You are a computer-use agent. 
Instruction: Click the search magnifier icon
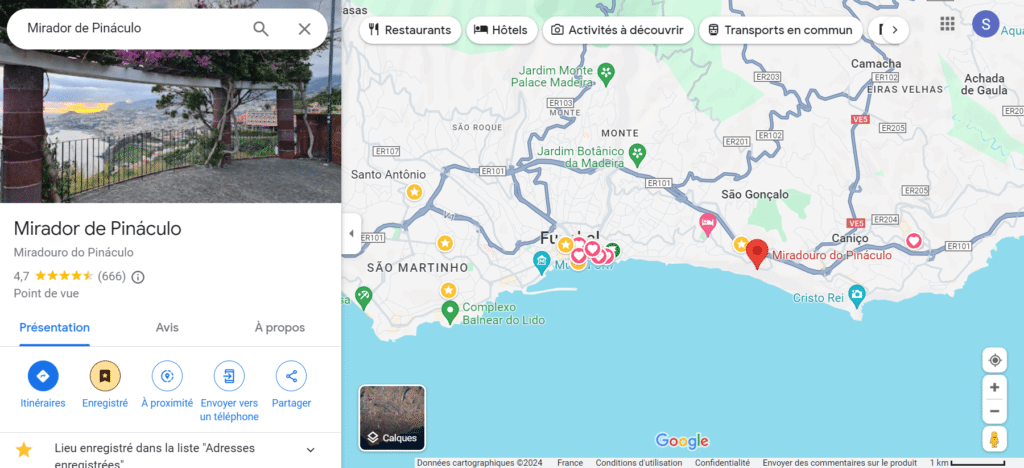261,29
